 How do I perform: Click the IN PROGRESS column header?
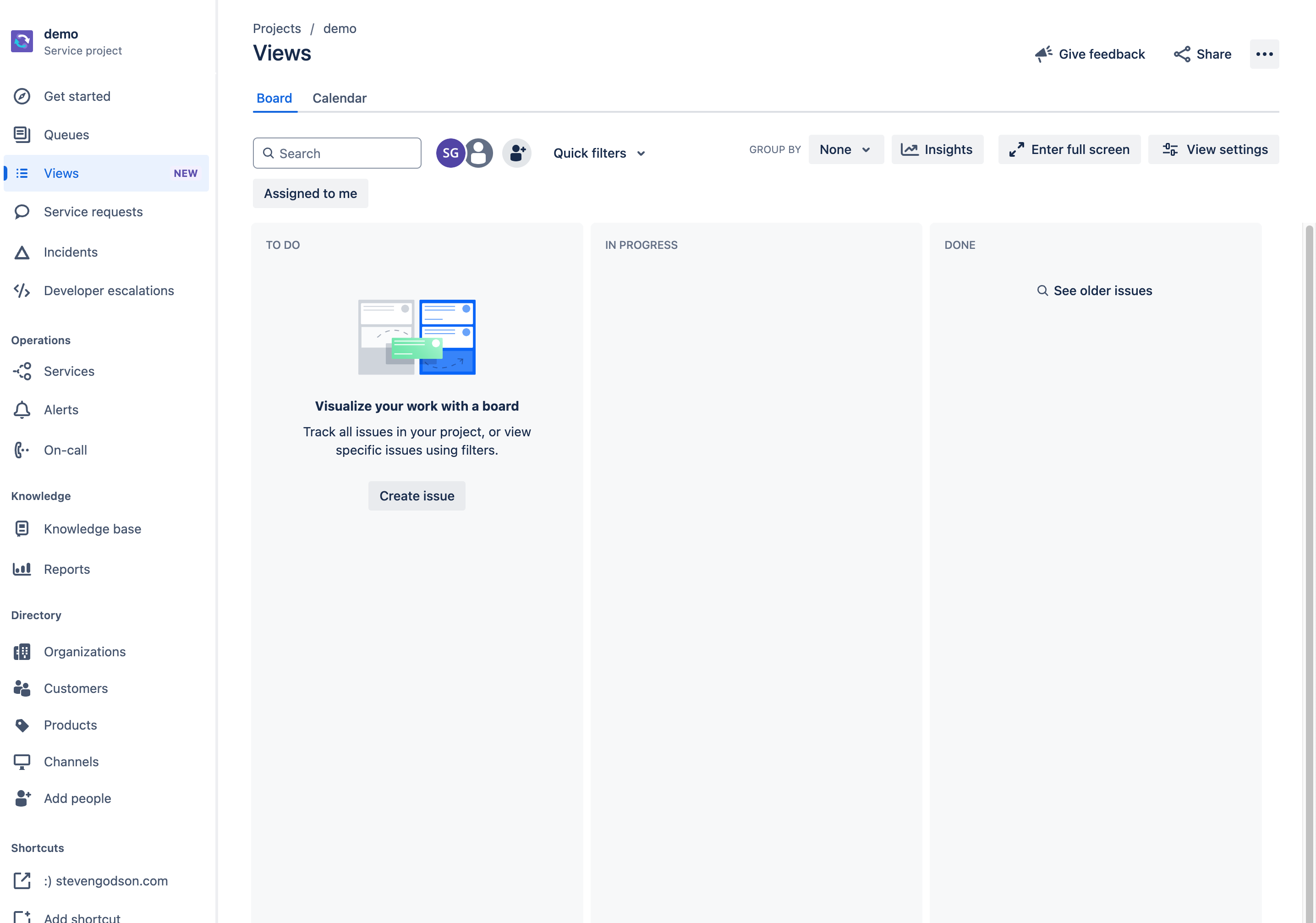click(x=641, y=245)
